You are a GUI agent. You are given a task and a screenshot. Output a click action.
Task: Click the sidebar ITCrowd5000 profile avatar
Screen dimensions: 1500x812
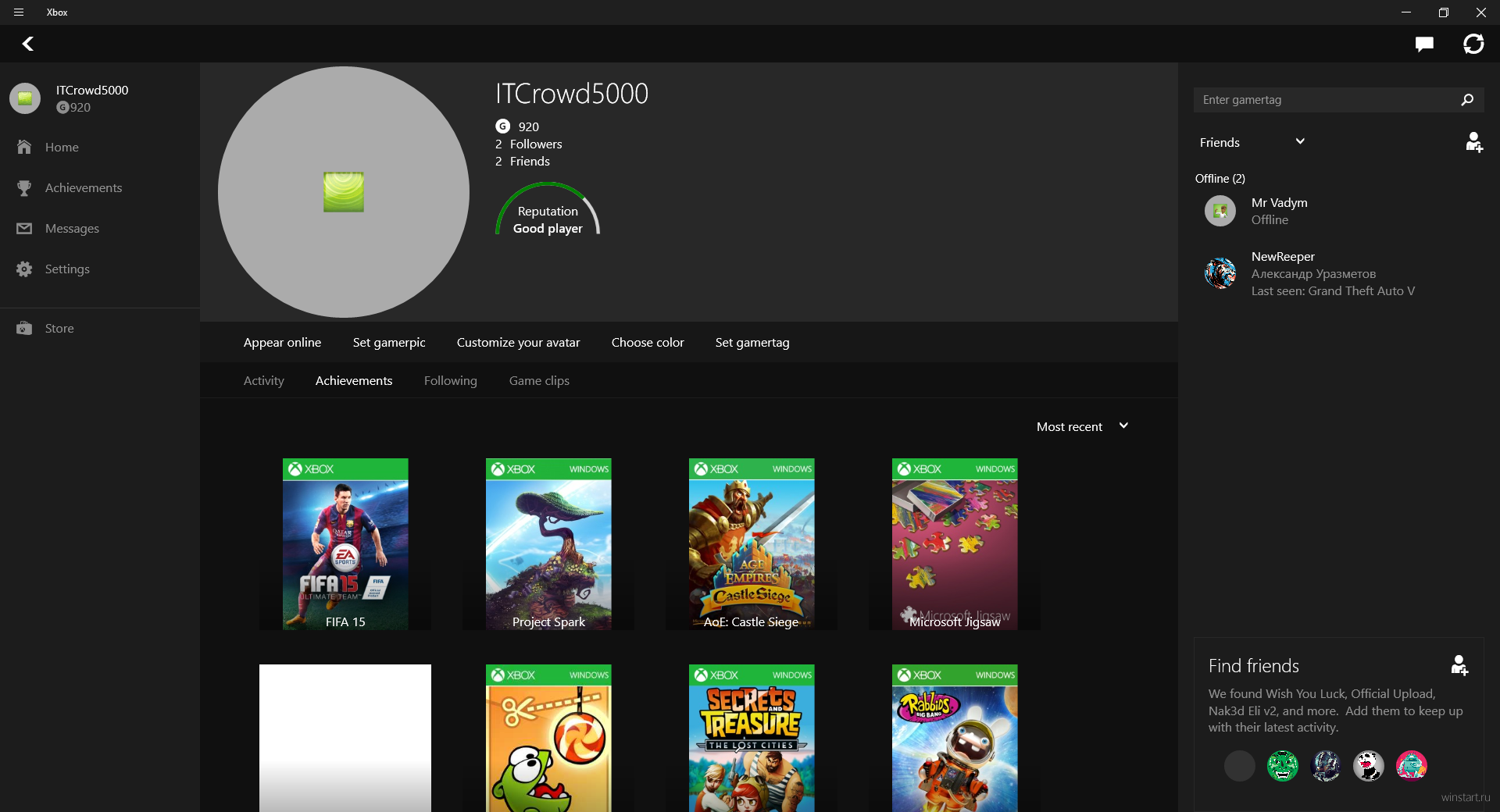coord(25,98)
